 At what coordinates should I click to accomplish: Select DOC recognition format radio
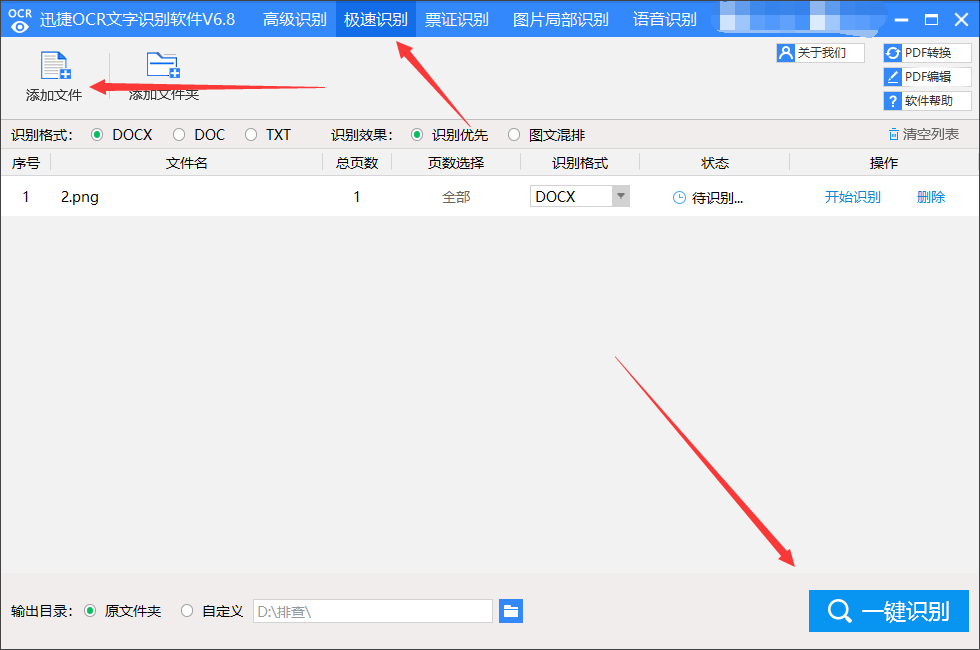click(x=179, y=135)
